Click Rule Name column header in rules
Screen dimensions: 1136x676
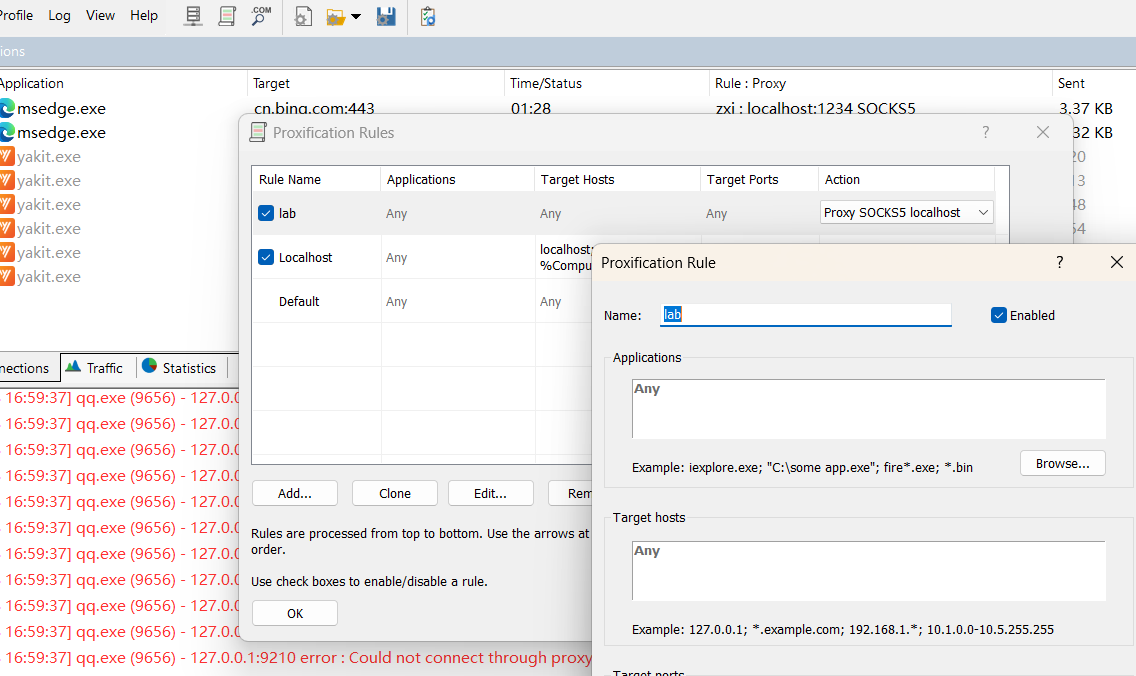click(x=316, y=180)
